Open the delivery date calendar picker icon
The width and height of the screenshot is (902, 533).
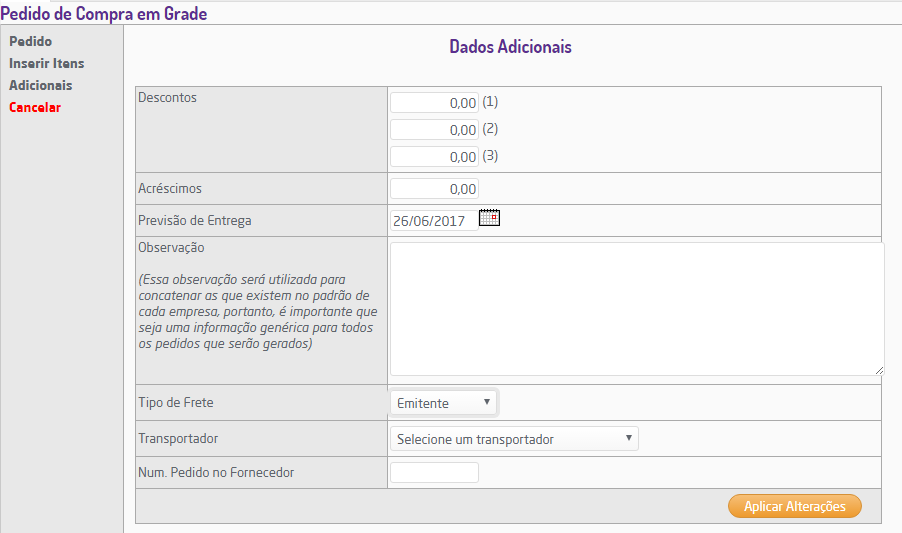coord(489,218)
